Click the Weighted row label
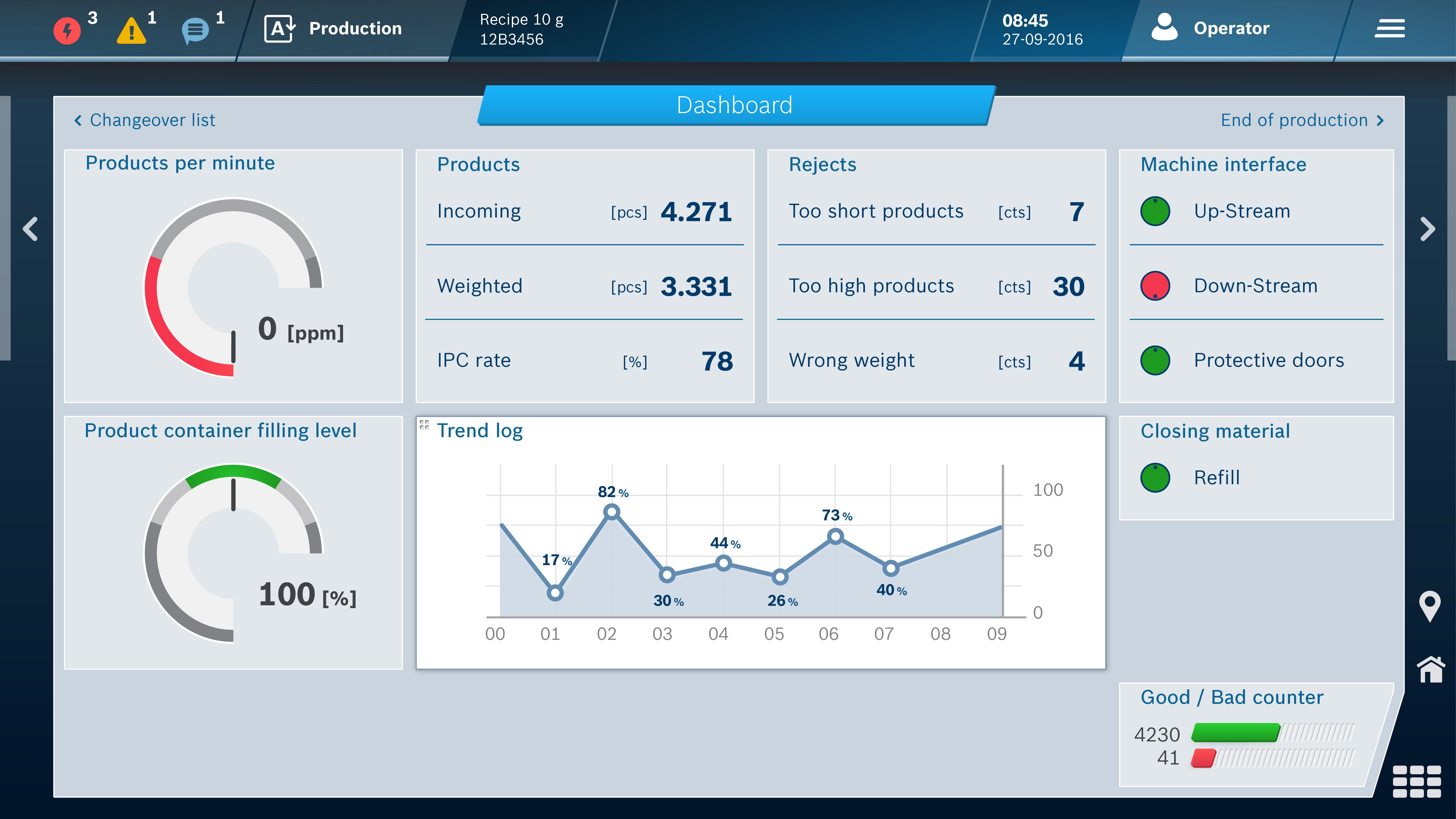Screen dimensions: 1456x819 pos(479,286)
